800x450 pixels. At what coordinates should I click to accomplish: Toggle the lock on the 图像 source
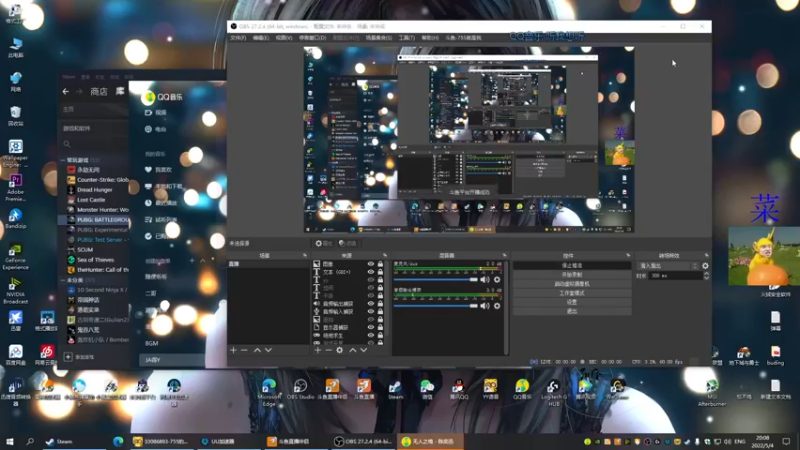[380, 264]
